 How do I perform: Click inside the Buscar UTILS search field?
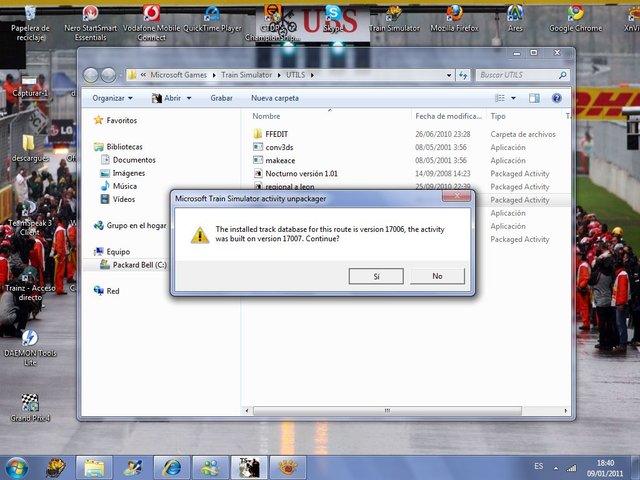tap(520, 75)
